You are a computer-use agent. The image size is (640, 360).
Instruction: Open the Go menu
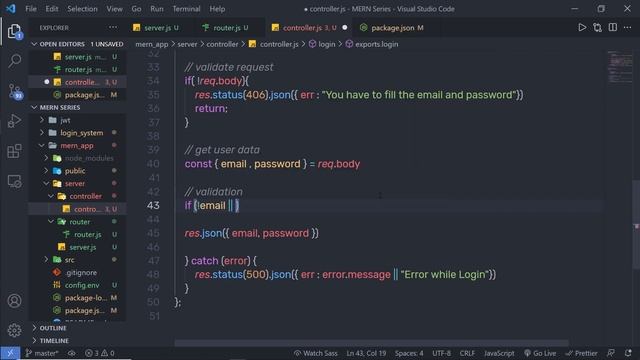tap(136, 9)
